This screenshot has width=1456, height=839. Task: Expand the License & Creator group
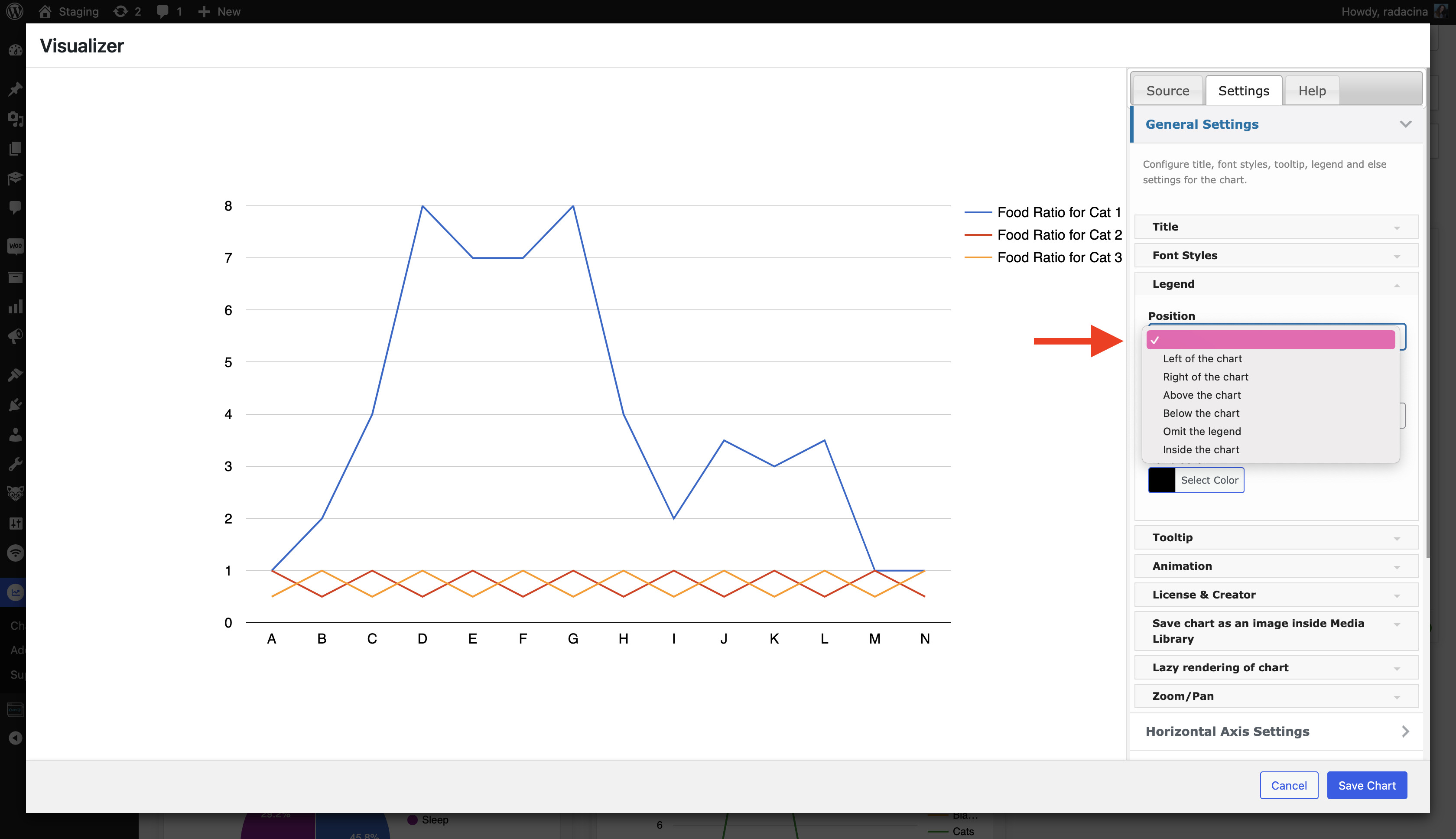coord(1276,595)
